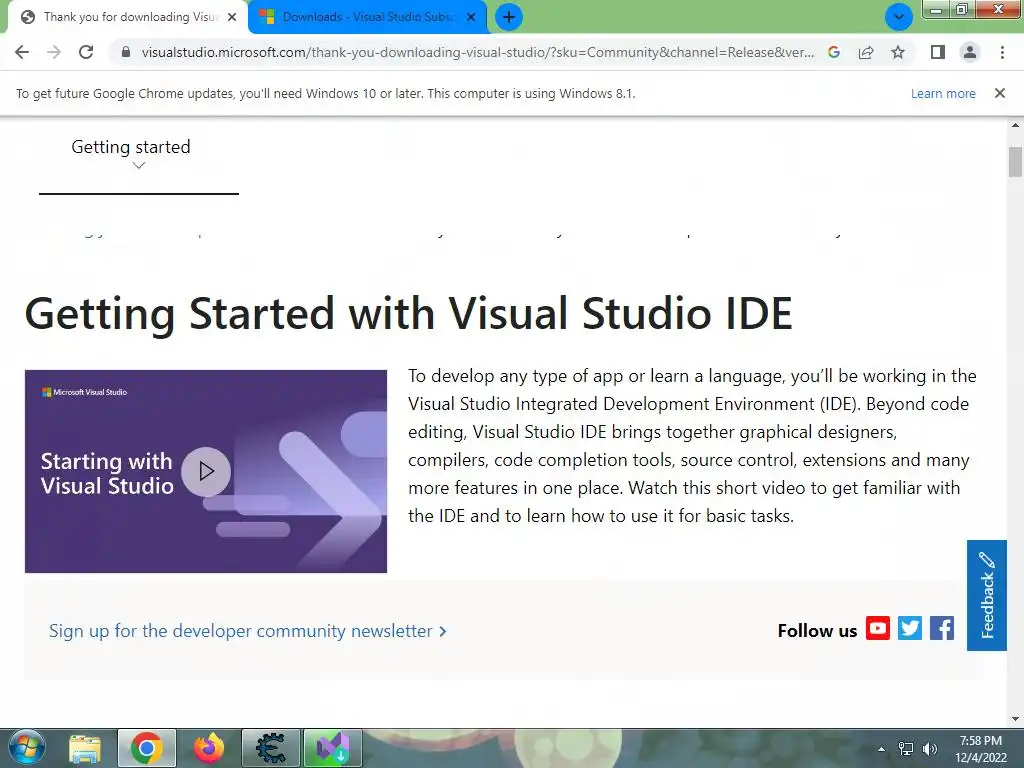
Task: Open the volume speaker tray icon
Action: pos(930,748)
